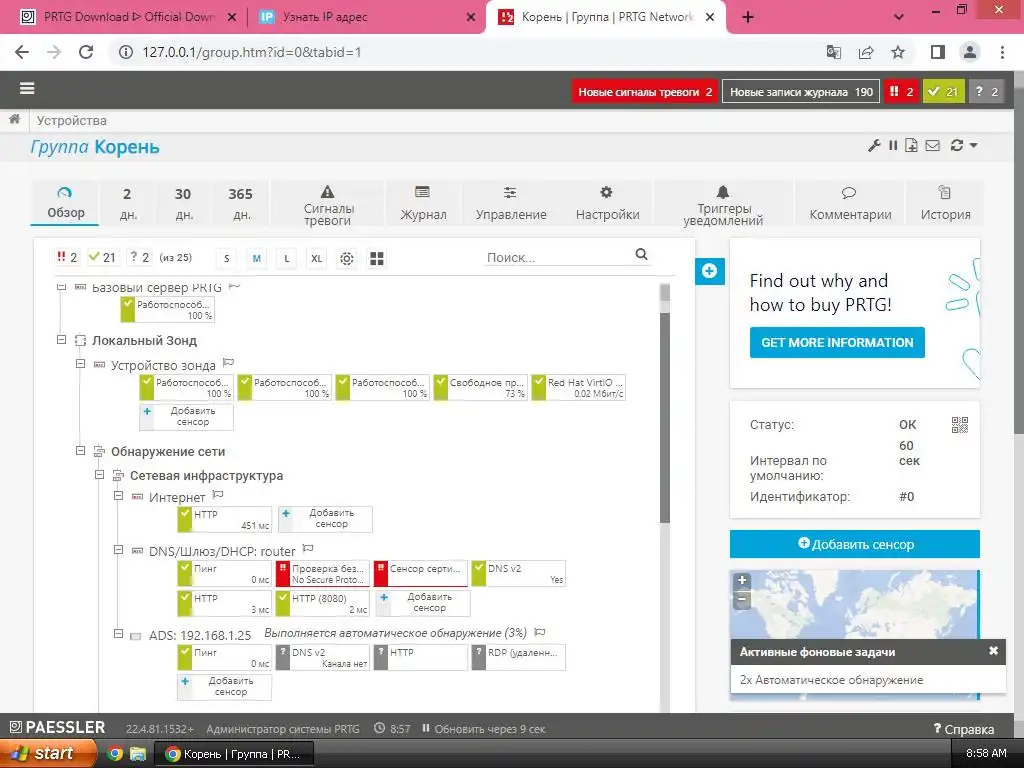Open the file explorer taskbar icon
The width and height of the screenshot is (1024, 768).
137,754
